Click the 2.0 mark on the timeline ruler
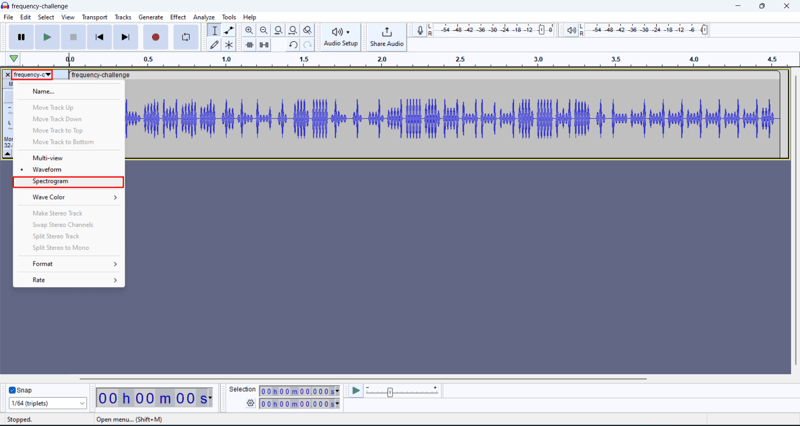 (382, 59)
